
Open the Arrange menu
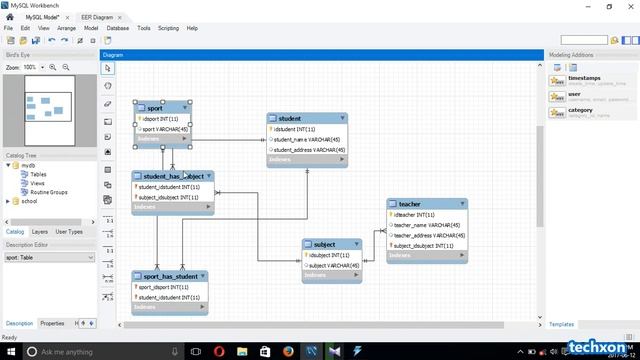pyautogui.click(x=67, y=28)
